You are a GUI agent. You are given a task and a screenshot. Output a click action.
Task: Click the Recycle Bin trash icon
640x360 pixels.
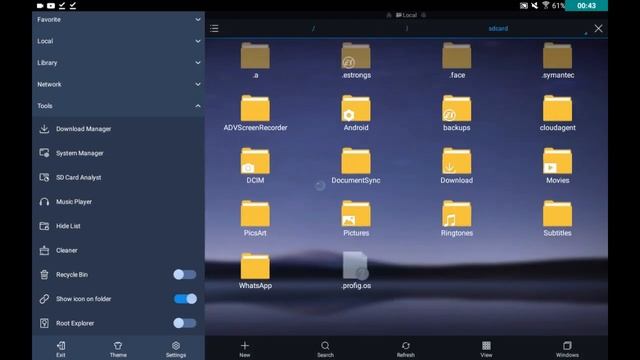44,275
